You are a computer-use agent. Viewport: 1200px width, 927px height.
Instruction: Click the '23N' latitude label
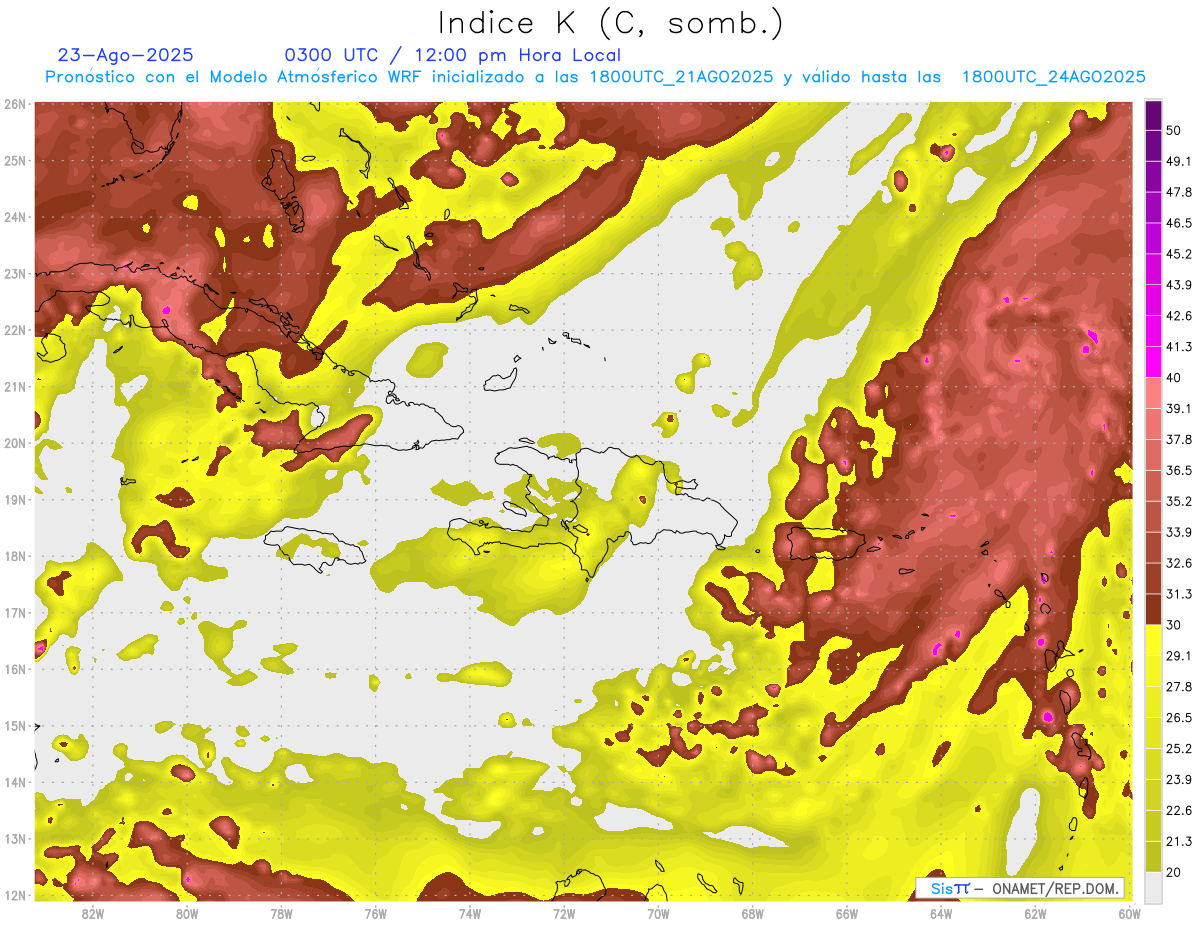[14, 273]
